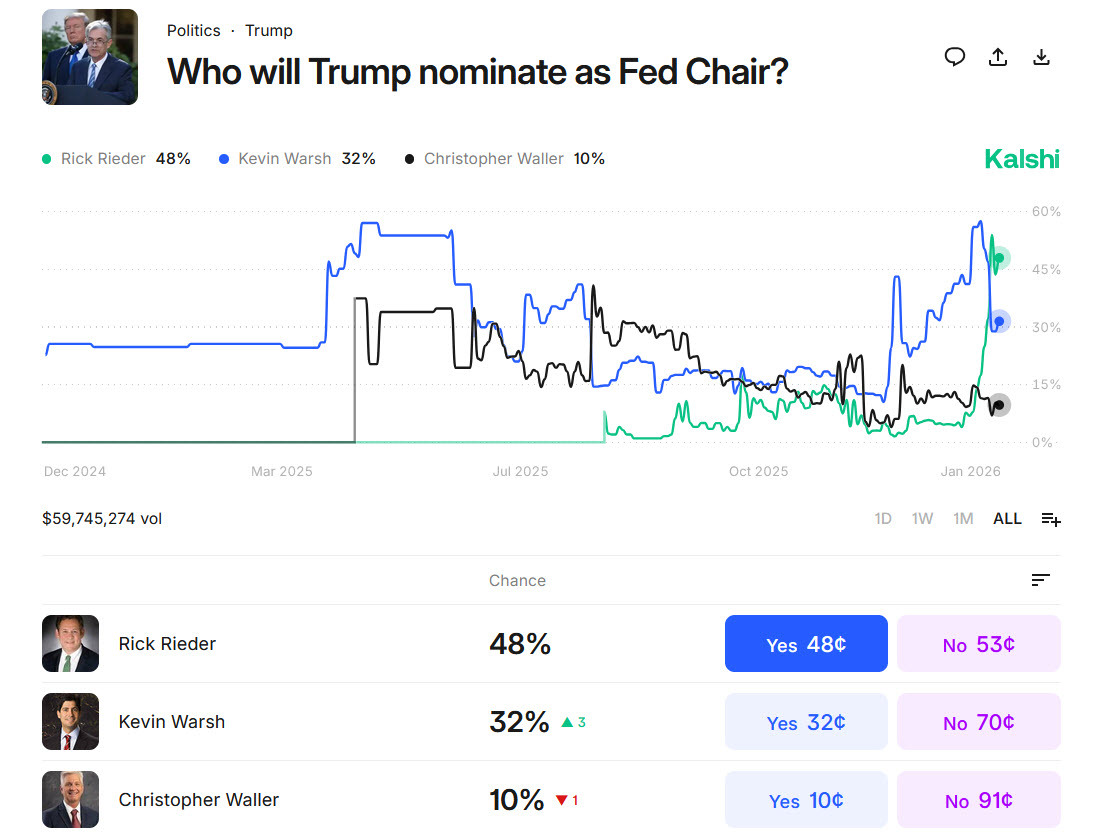Click the green marker at the chart's end

coord(998,258)
